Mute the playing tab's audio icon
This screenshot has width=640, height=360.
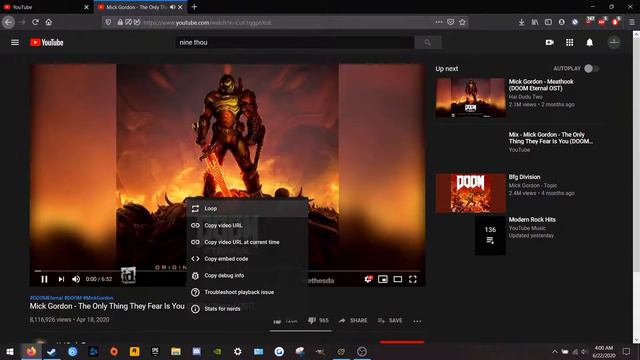tap(173, 7)
